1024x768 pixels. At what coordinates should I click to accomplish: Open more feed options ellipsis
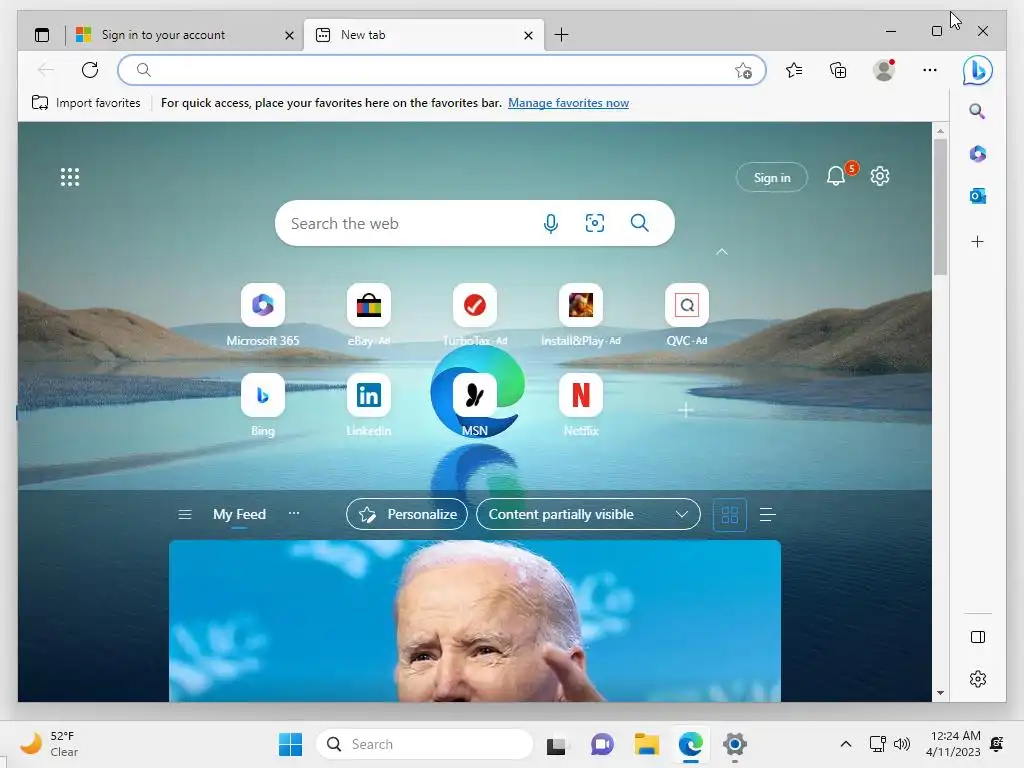[x=294, y=514]
